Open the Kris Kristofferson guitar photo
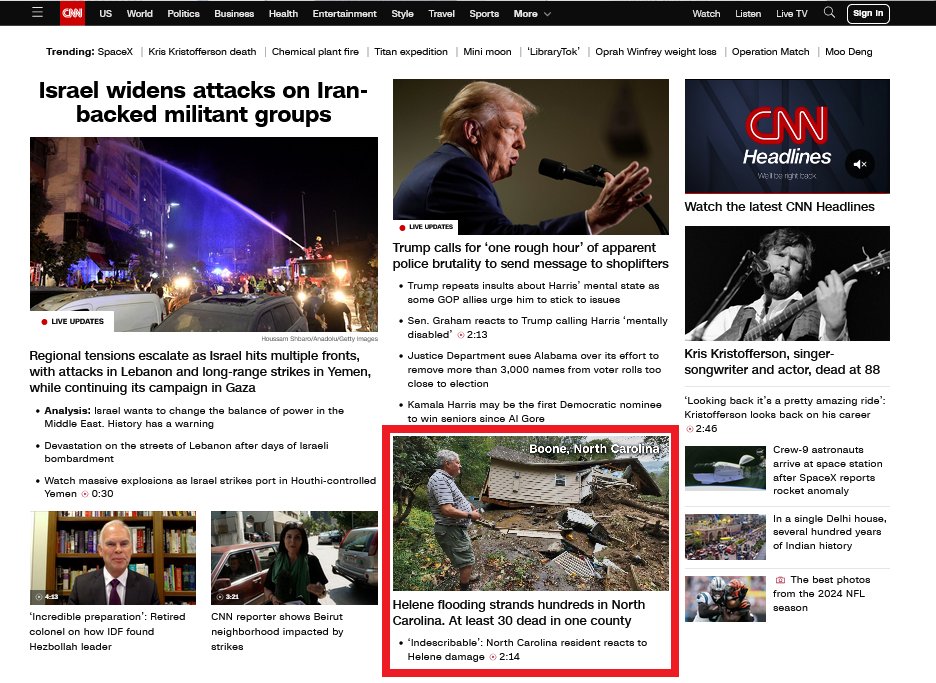Image resolution: width=936 pixels, height=683 pixels. pyautogui.click(x=787, y=283)
